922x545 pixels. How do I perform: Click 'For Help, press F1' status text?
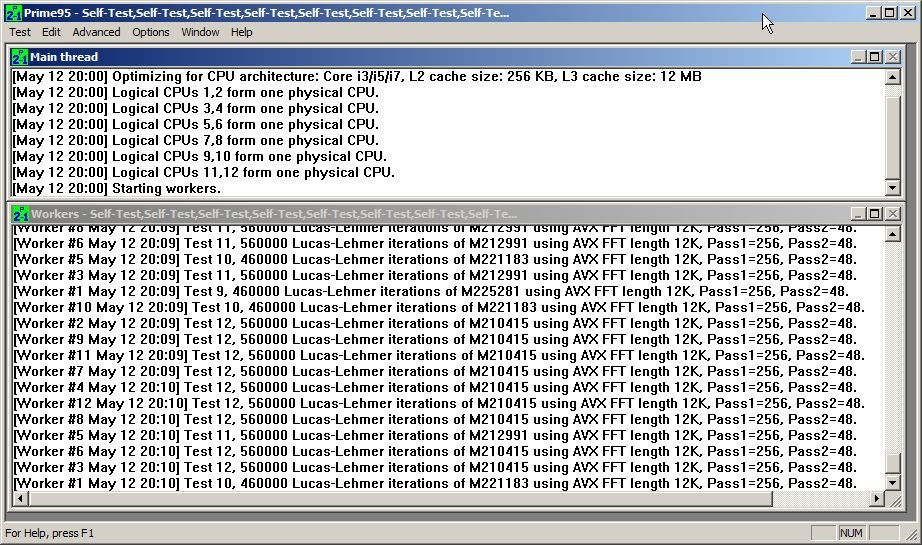(x=49, y=533)
